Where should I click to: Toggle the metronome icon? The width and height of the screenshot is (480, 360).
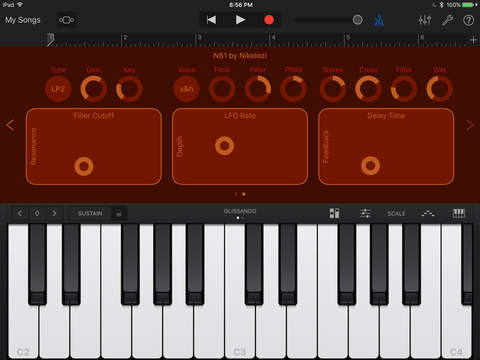pyautogui.click(x=379, y=20)
